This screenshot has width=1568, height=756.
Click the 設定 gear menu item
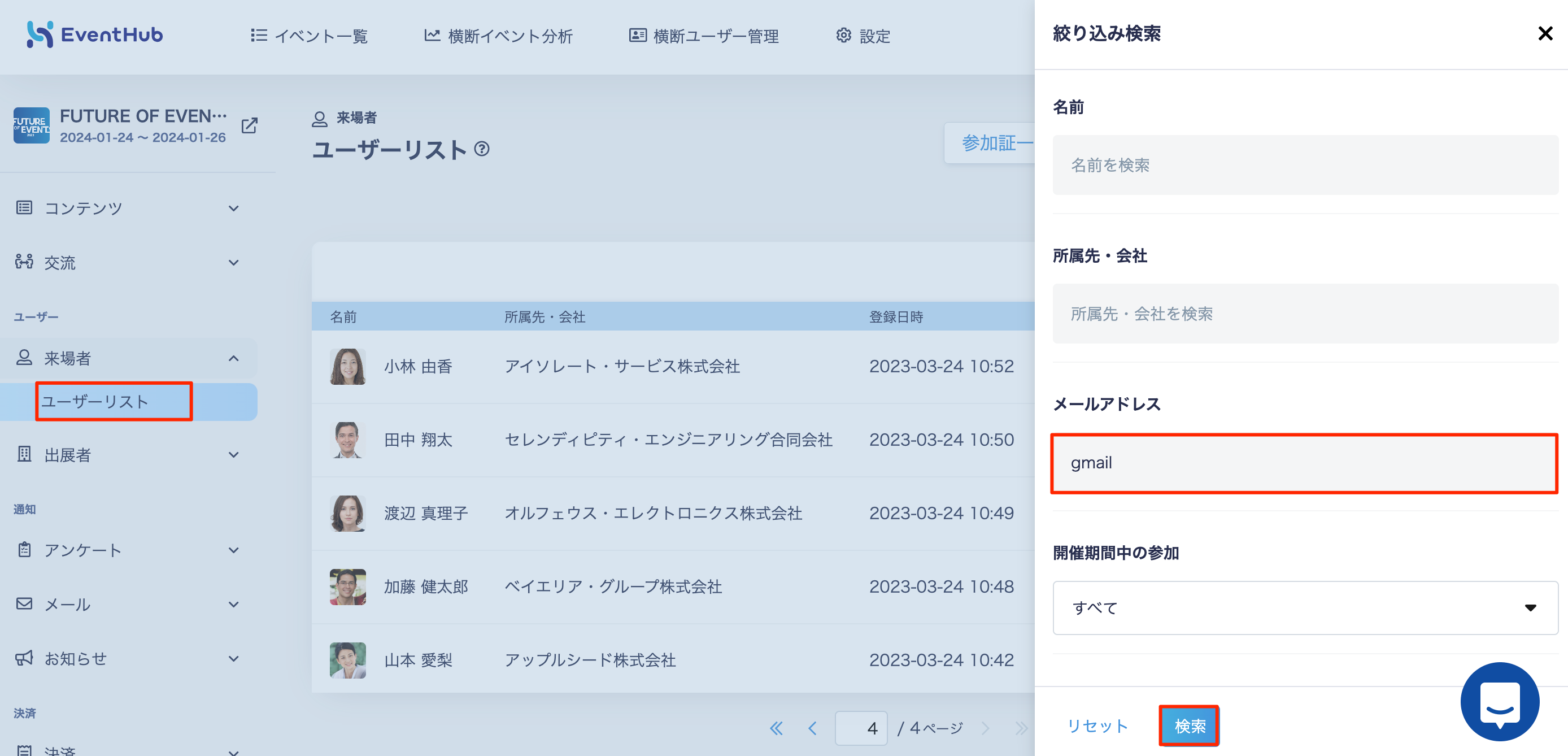coord(863,36)
